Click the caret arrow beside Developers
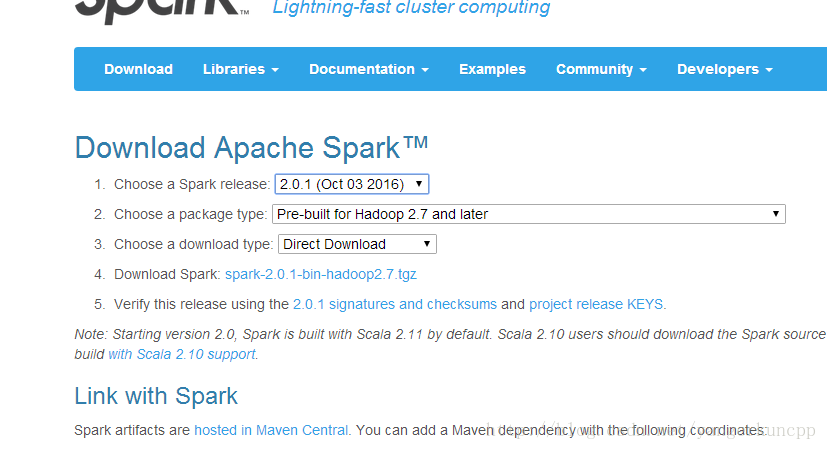 point(768,70)
